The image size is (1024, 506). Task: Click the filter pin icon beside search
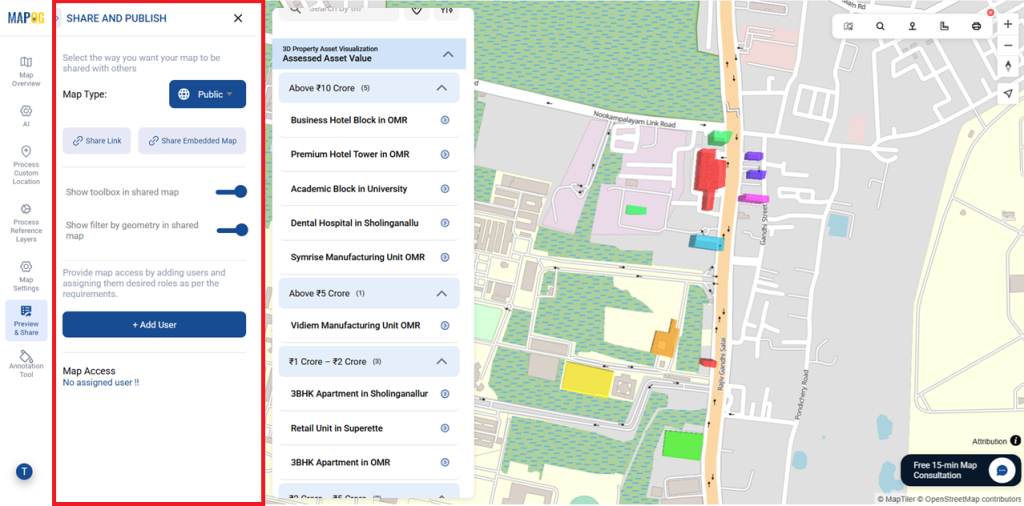pyautogui.click(x=446, y=10)
